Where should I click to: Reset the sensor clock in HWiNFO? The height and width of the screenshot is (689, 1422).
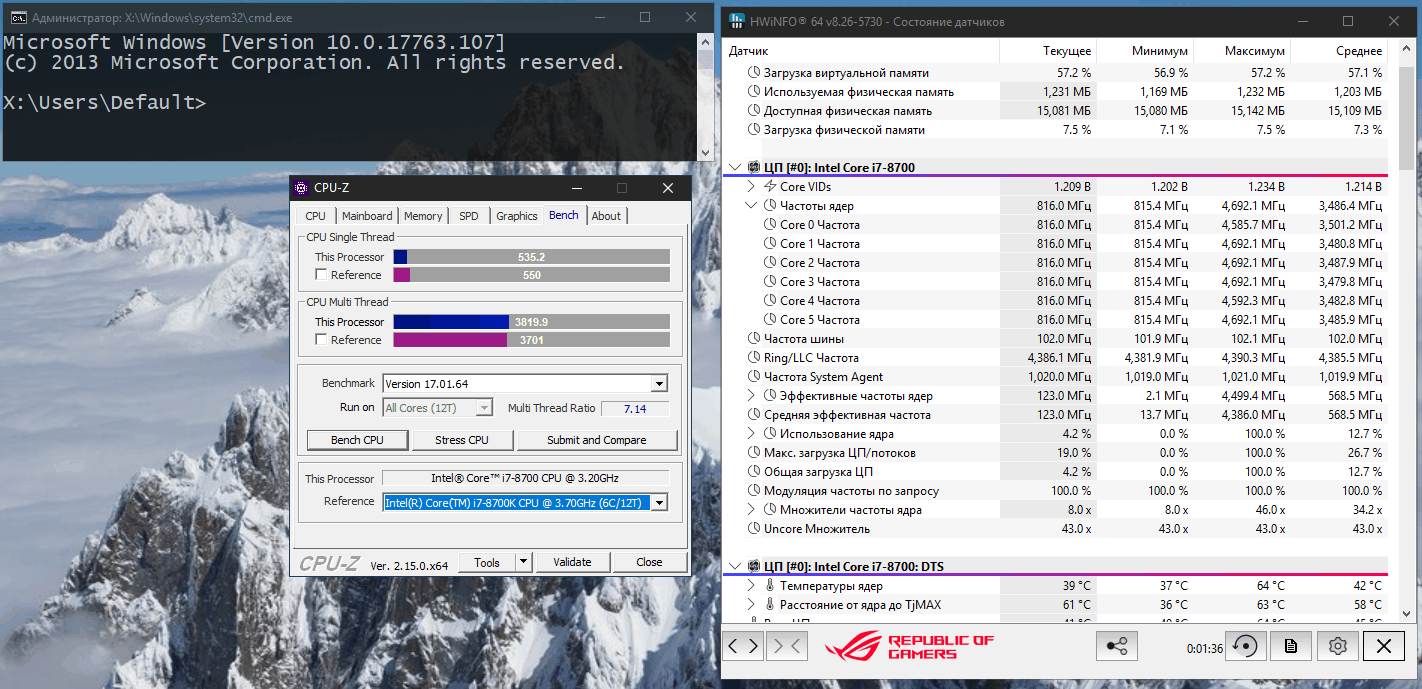point(1245,646)
